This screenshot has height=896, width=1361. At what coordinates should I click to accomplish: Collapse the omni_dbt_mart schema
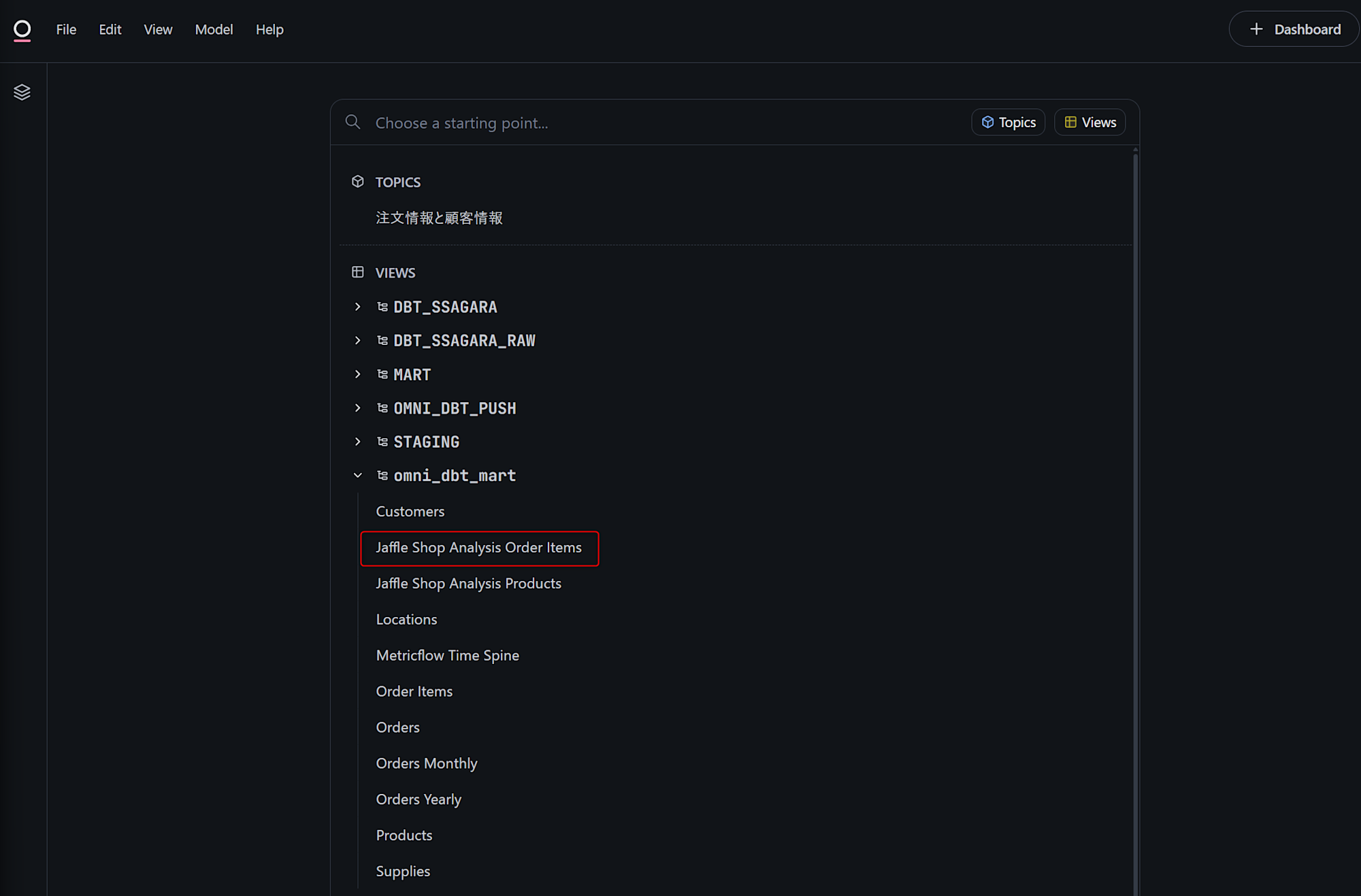tap(358, 476)
